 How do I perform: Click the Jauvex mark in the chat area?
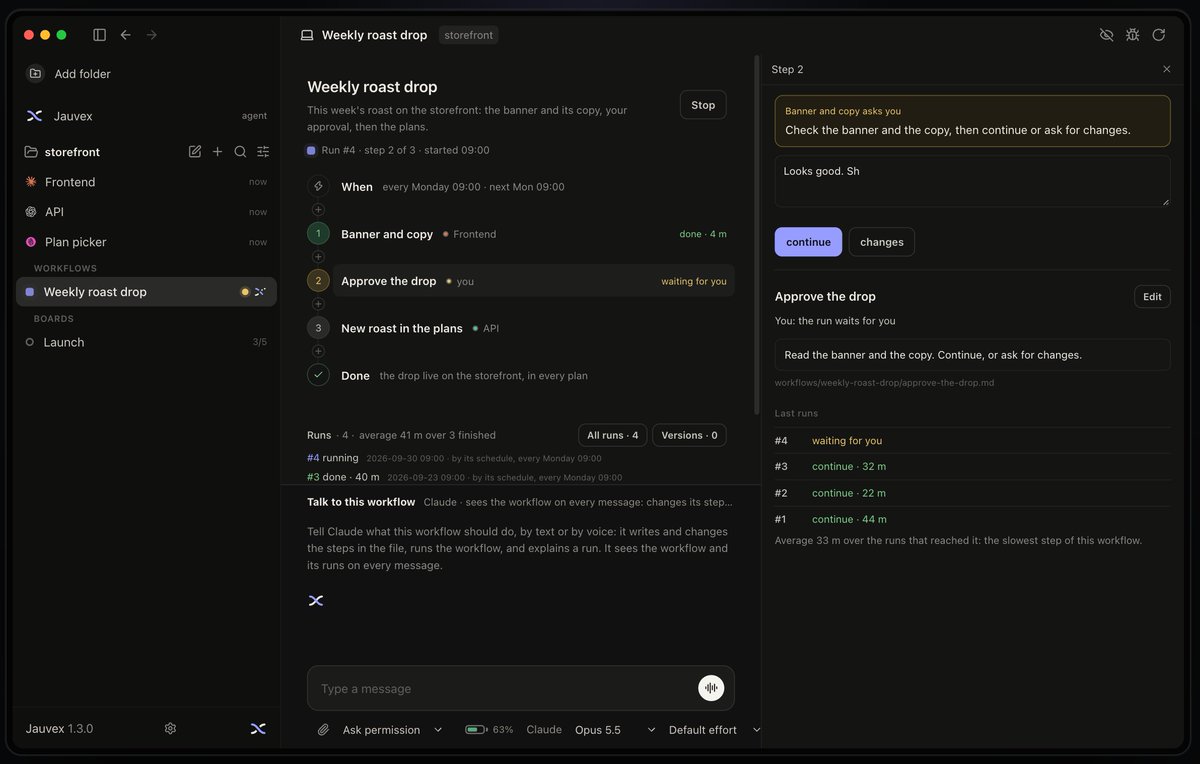click(316, 600)
